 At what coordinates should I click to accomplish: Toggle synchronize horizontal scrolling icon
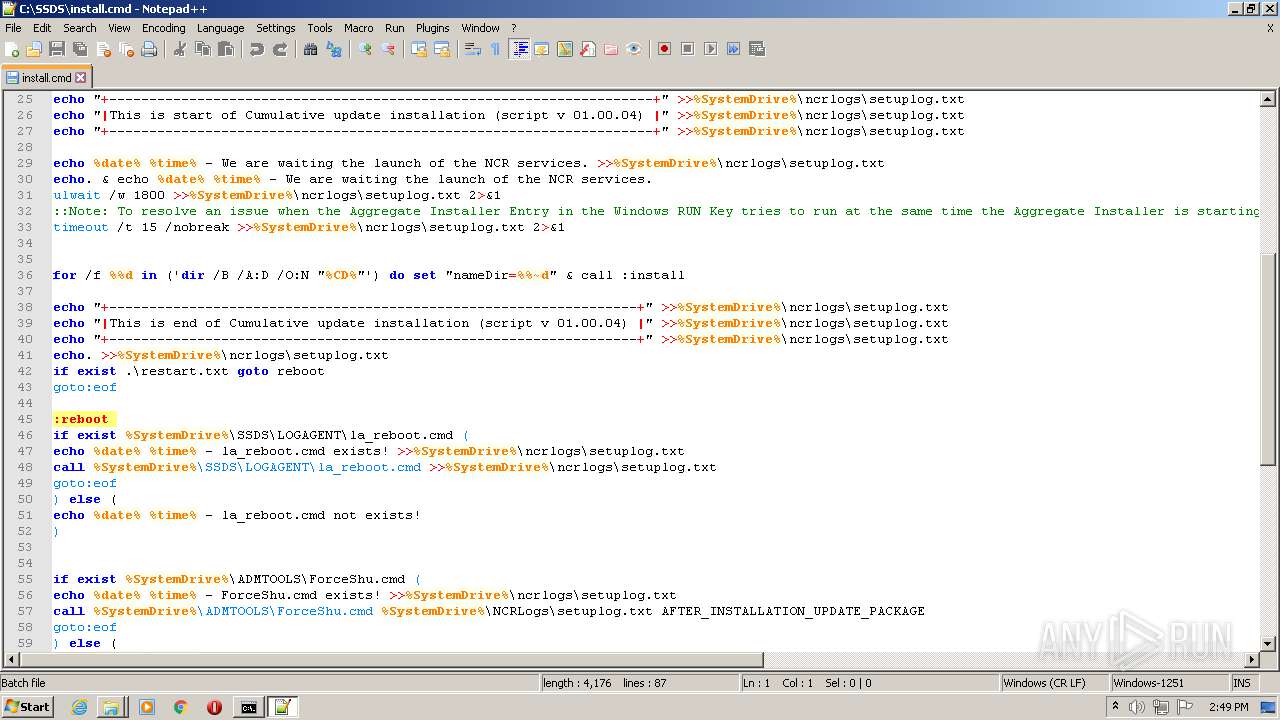tap(442, 49)
